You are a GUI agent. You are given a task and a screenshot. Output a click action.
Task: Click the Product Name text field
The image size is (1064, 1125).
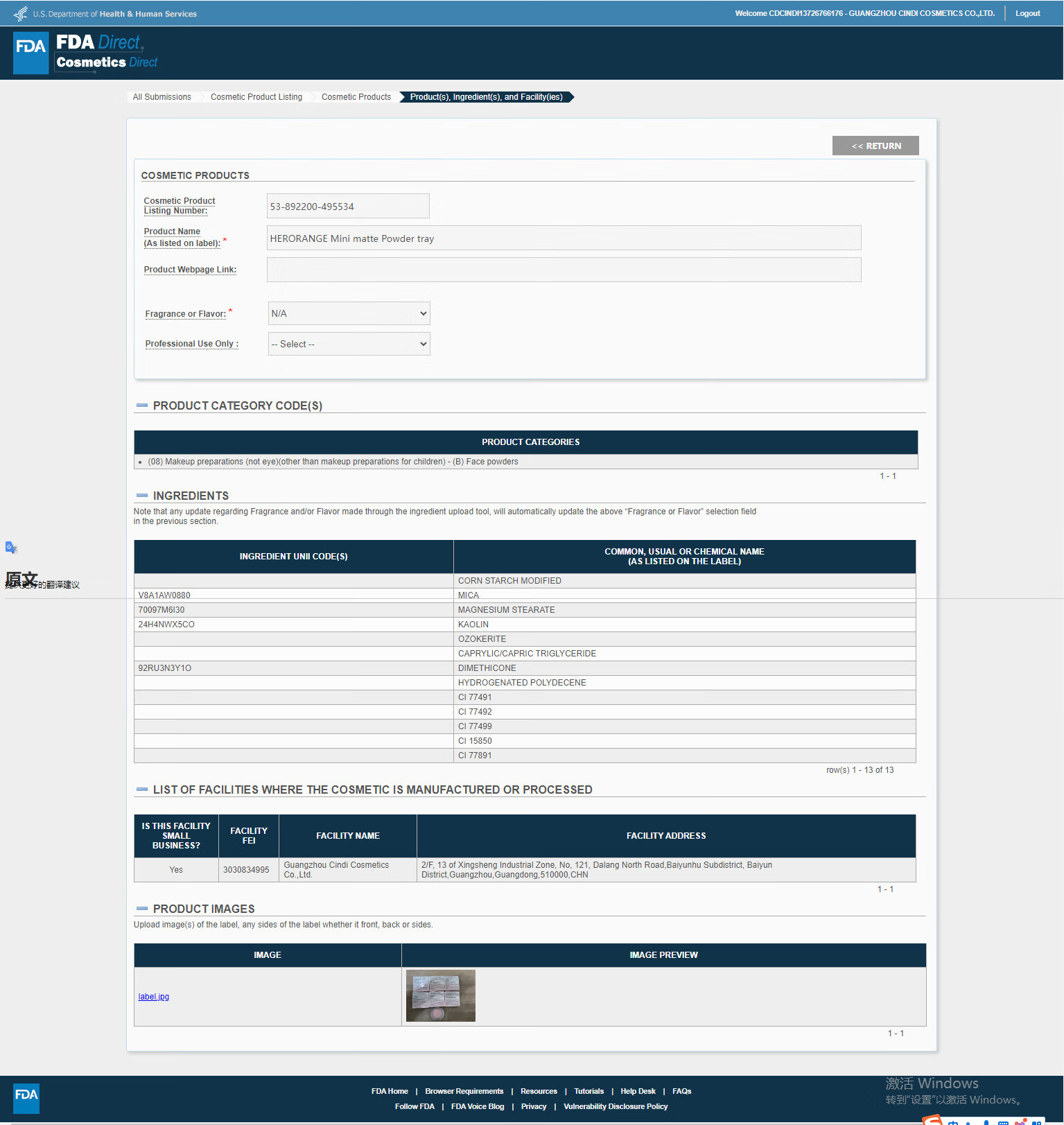[x=564, y=238]
